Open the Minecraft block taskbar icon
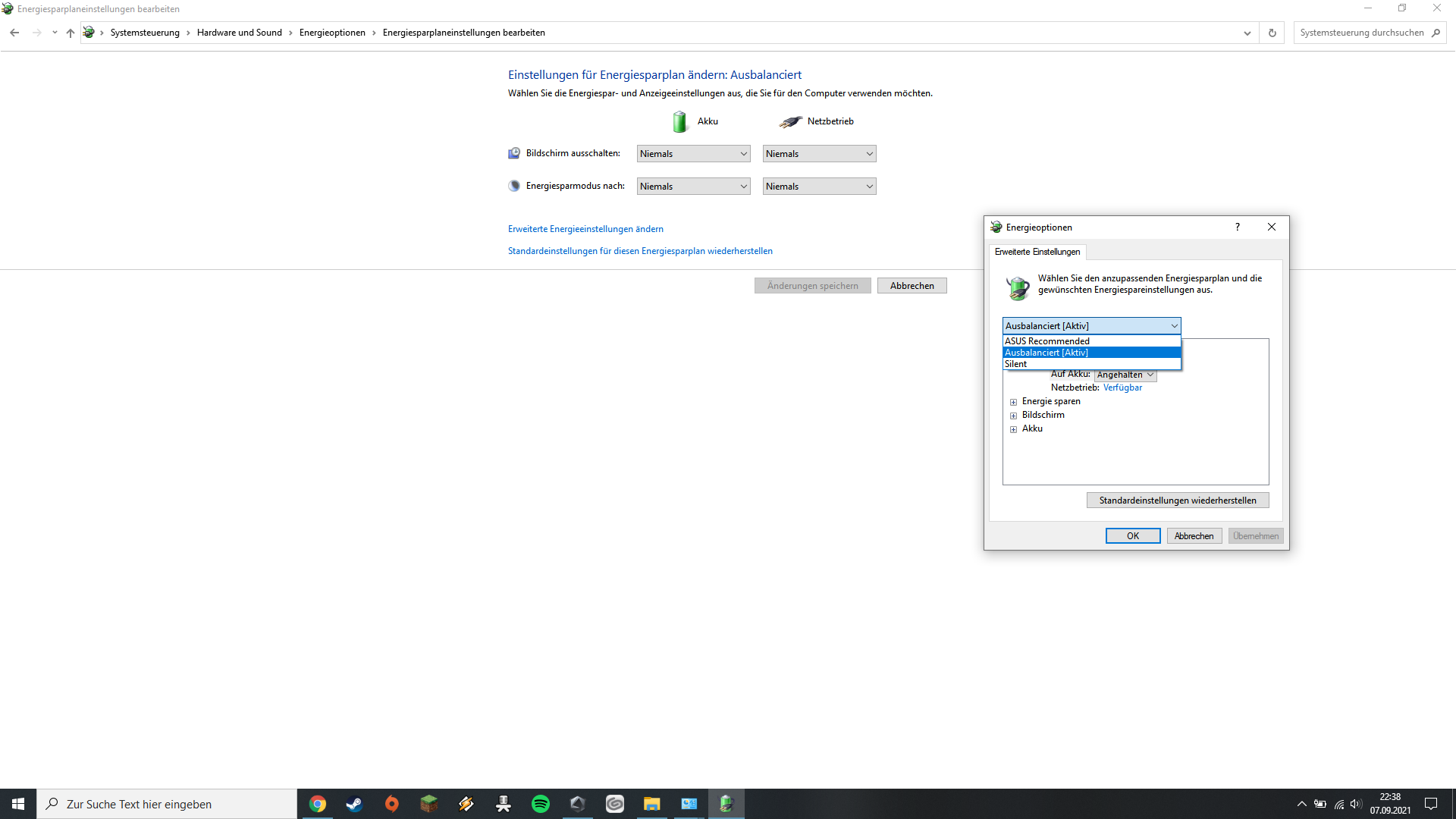The width and height of the screenshot is (1456, 819). click(429, 804)
